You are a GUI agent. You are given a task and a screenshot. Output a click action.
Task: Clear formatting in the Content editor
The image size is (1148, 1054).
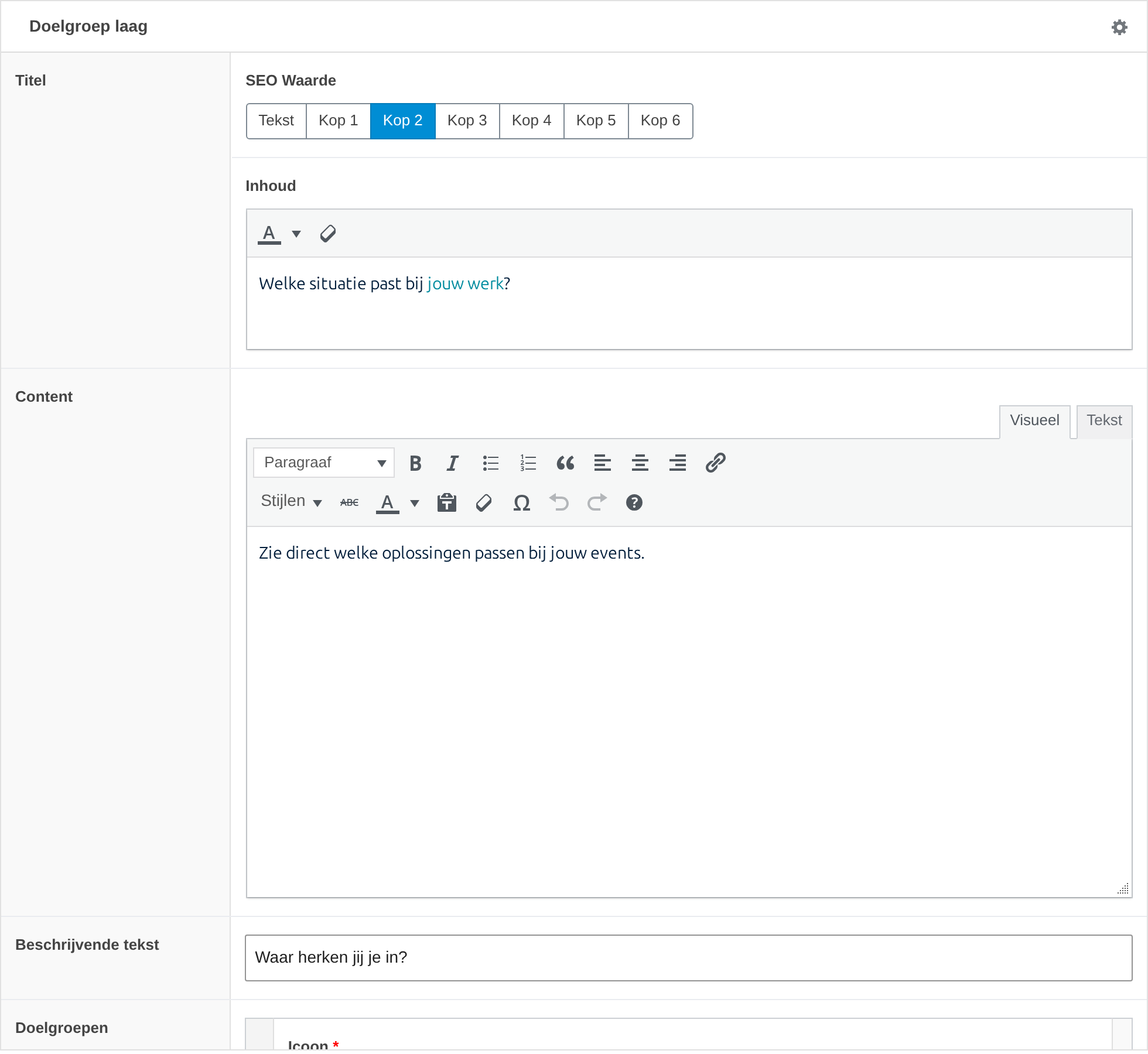(484, 502)
